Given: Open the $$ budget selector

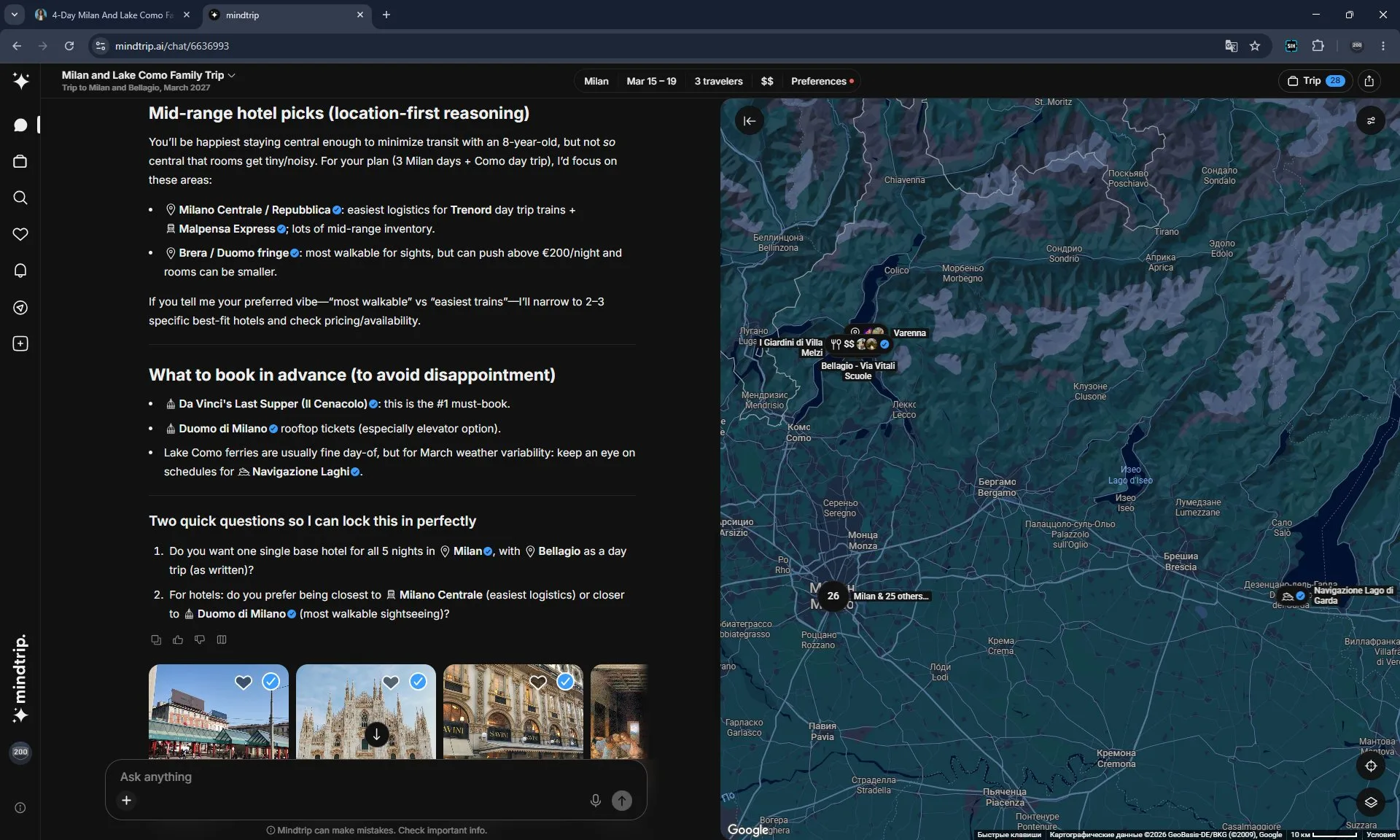Looking at the screenshot, I should tap(767, 81).
